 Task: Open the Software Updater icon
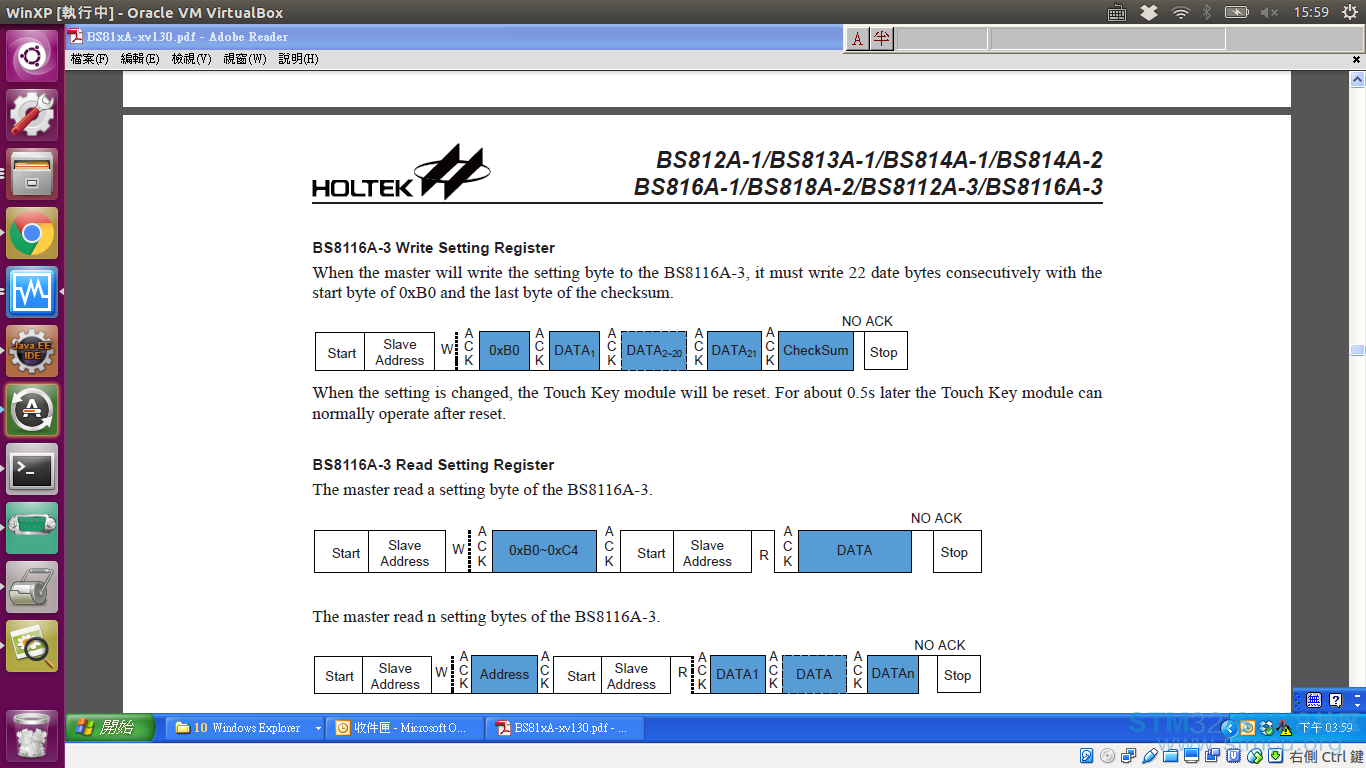32,410
